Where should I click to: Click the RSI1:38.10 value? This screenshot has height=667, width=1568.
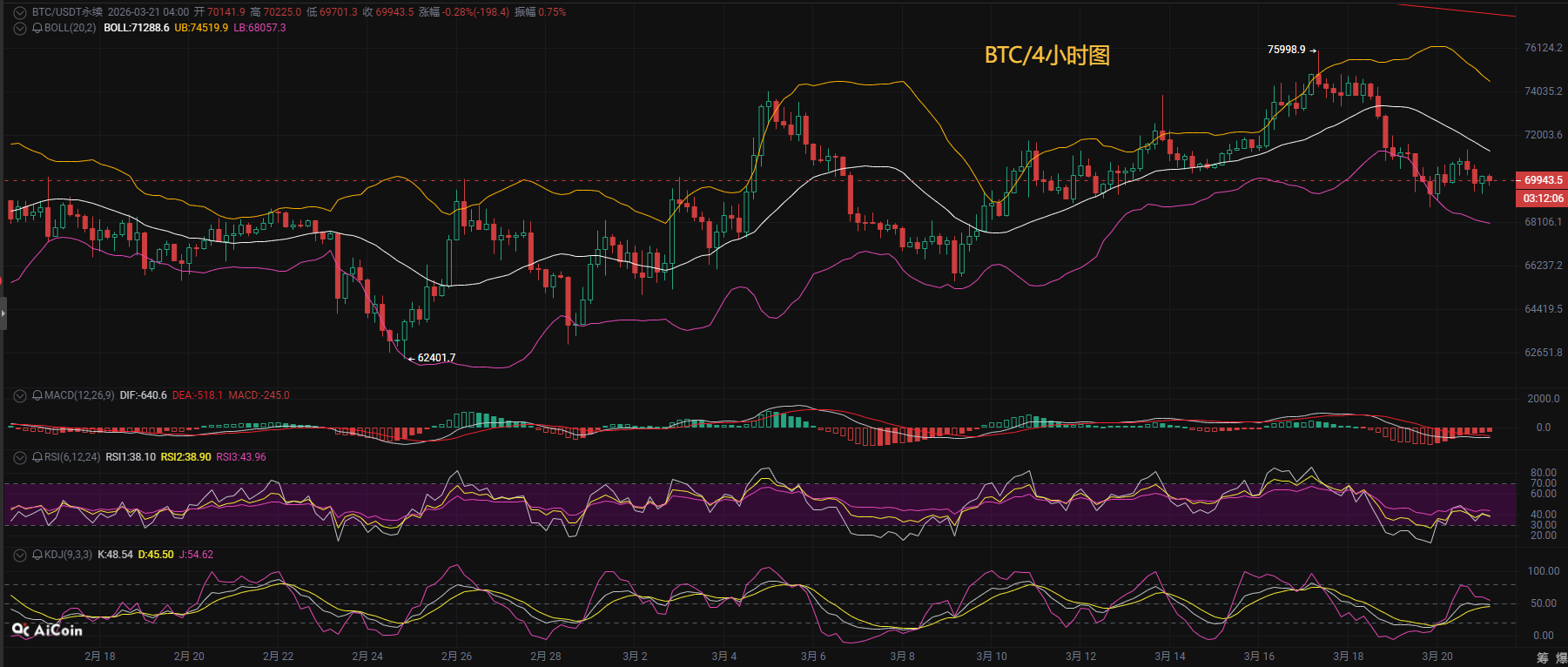131,457
